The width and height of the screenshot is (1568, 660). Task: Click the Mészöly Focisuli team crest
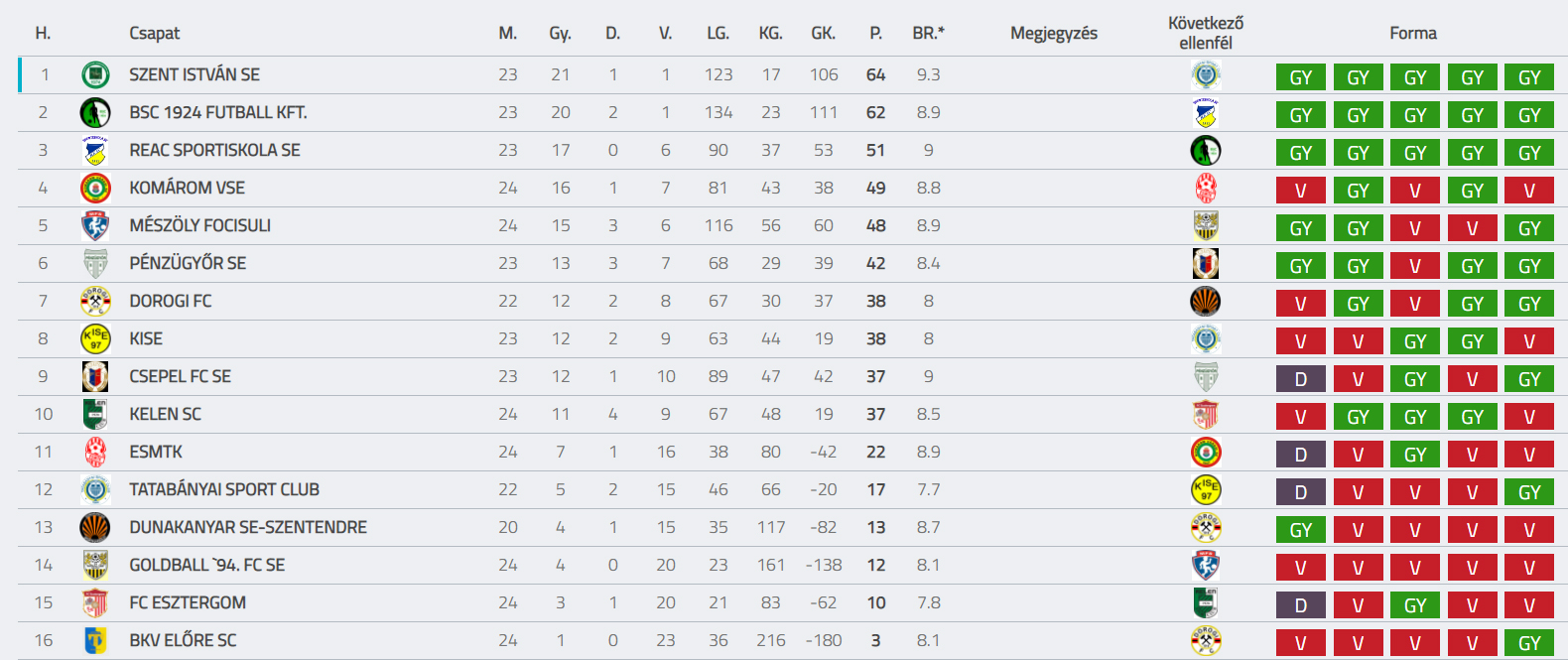tap(95, 225)
